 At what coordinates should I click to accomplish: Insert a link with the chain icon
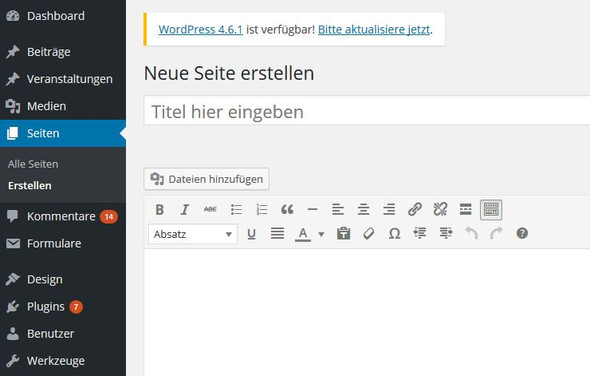pyautogui.click(x=415, y=209)
